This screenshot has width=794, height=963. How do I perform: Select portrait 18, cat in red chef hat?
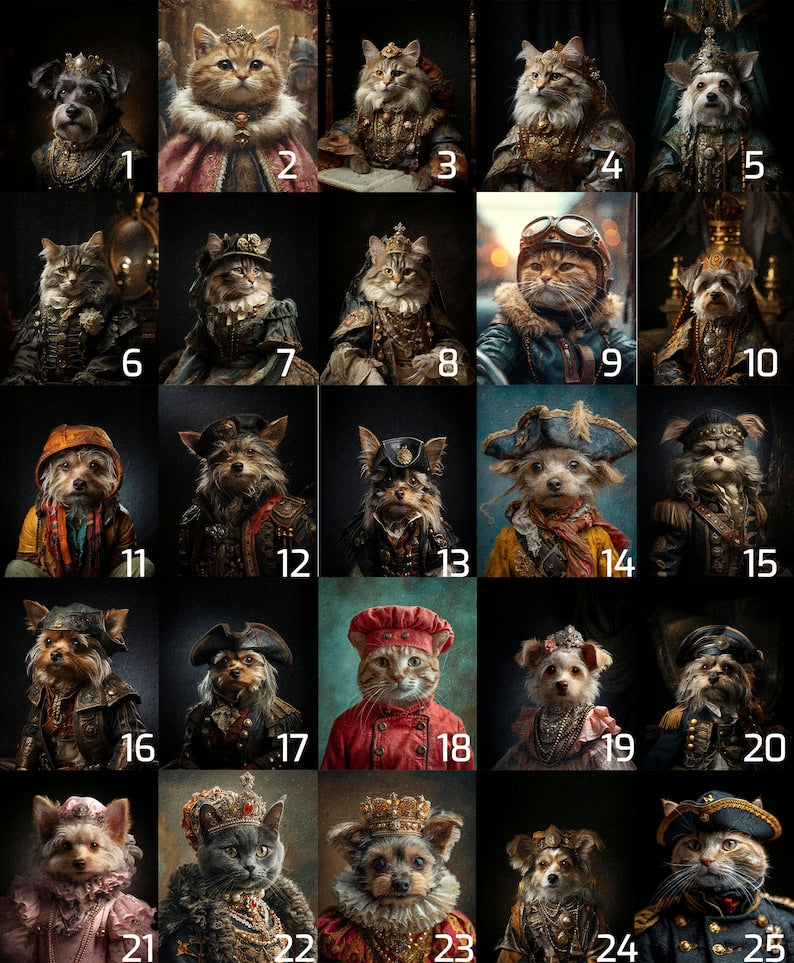click(398, 674)
